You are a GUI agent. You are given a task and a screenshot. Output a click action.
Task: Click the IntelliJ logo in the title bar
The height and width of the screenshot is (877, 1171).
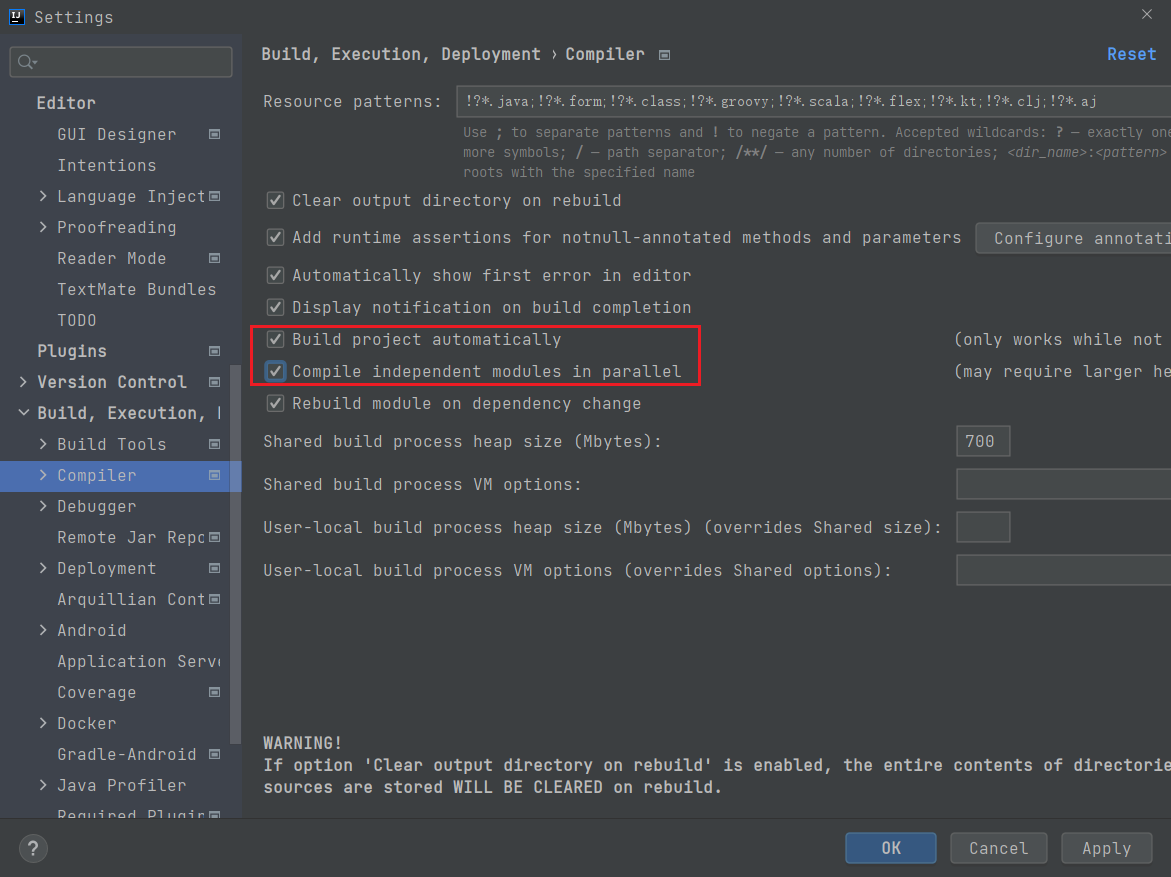pos(14,16)
